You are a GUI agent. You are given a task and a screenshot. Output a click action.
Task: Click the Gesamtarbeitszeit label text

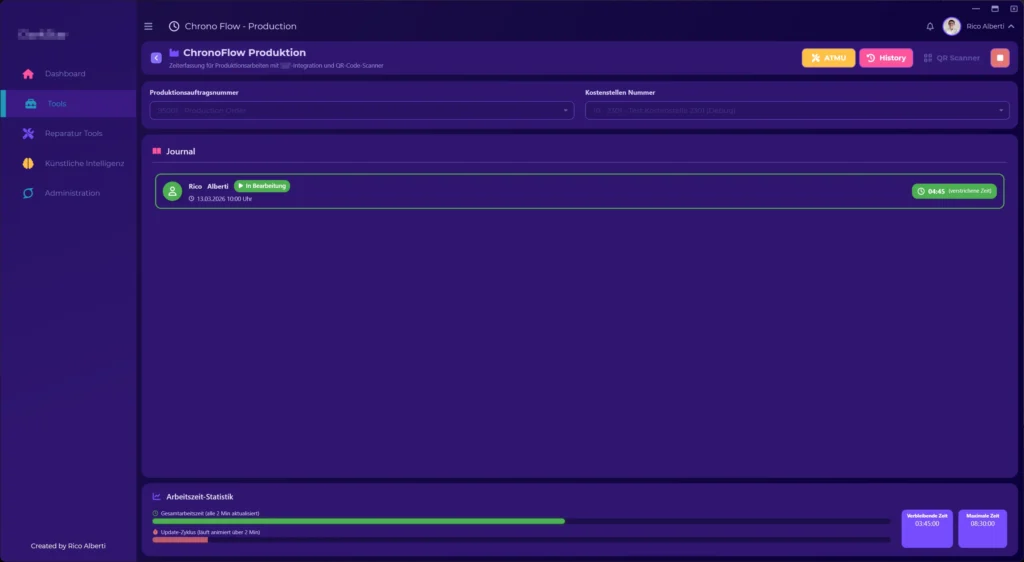pos(210,514)
